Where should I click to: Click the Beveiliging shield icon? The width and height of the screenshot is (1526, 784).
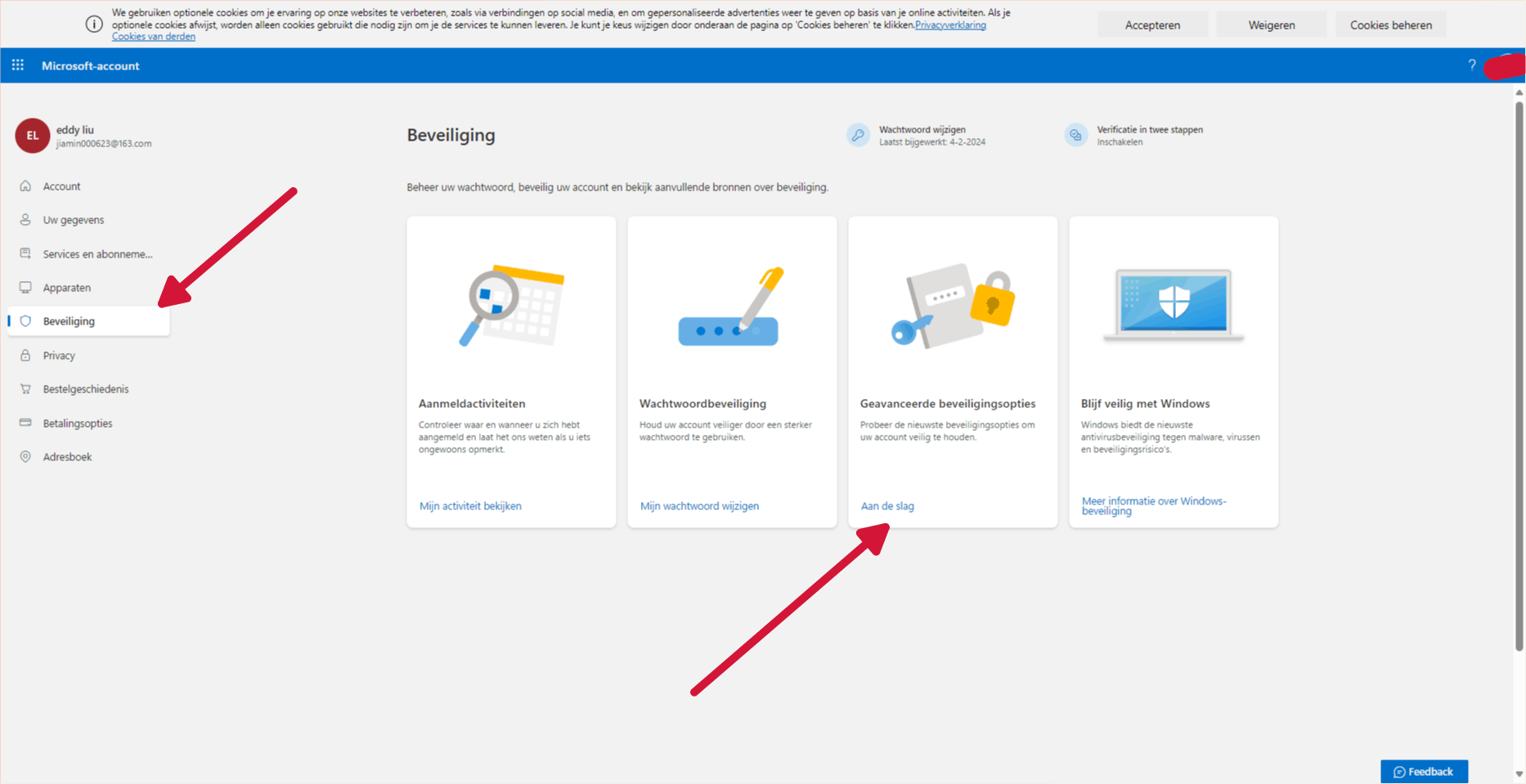[25, 321]
